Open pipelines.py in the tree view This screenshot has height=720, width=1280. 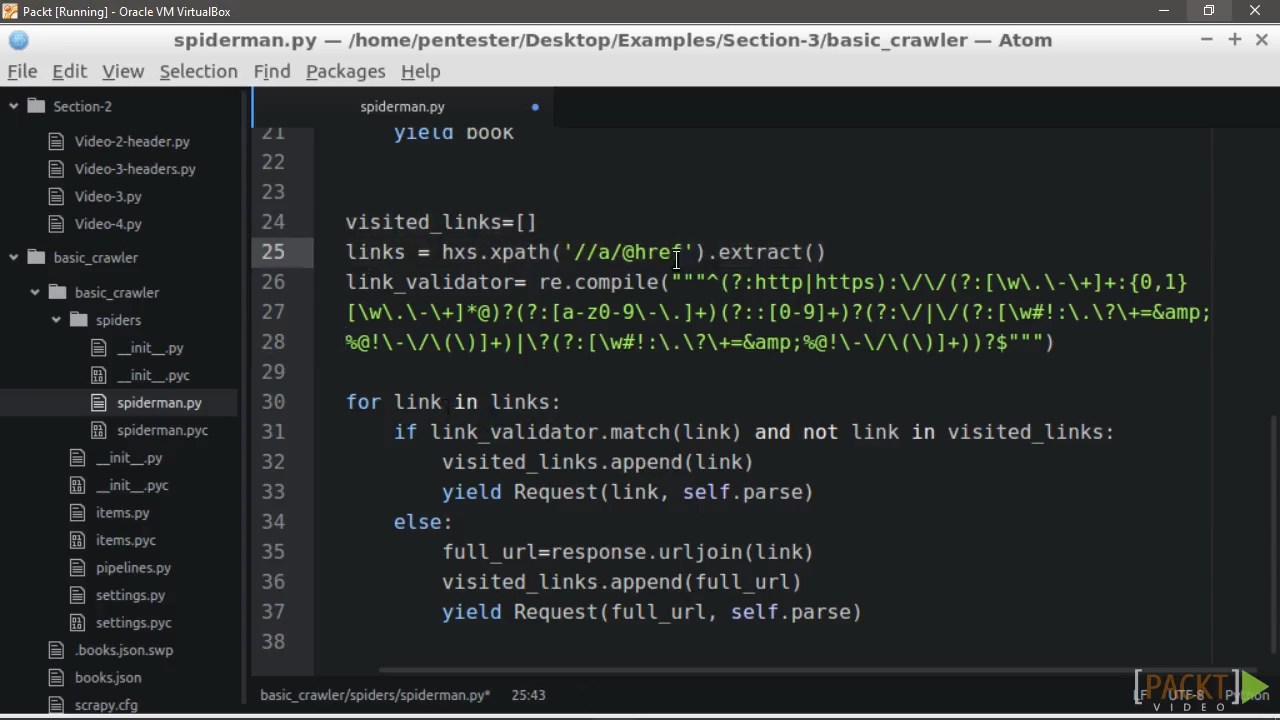(133, 567)
